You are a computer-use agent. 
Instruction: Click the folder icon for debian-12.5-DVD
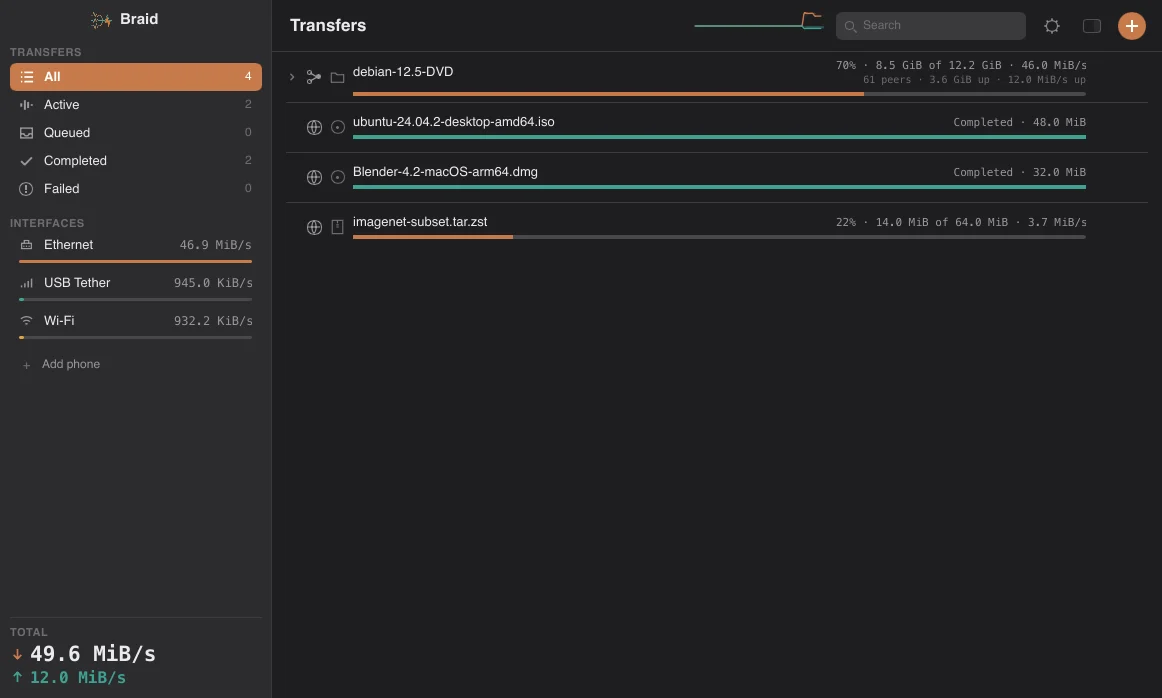tap(337, 78)
